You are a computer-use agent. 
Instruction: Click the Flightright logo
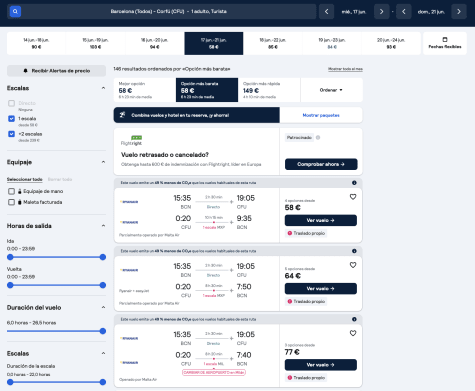click(131, 140)
